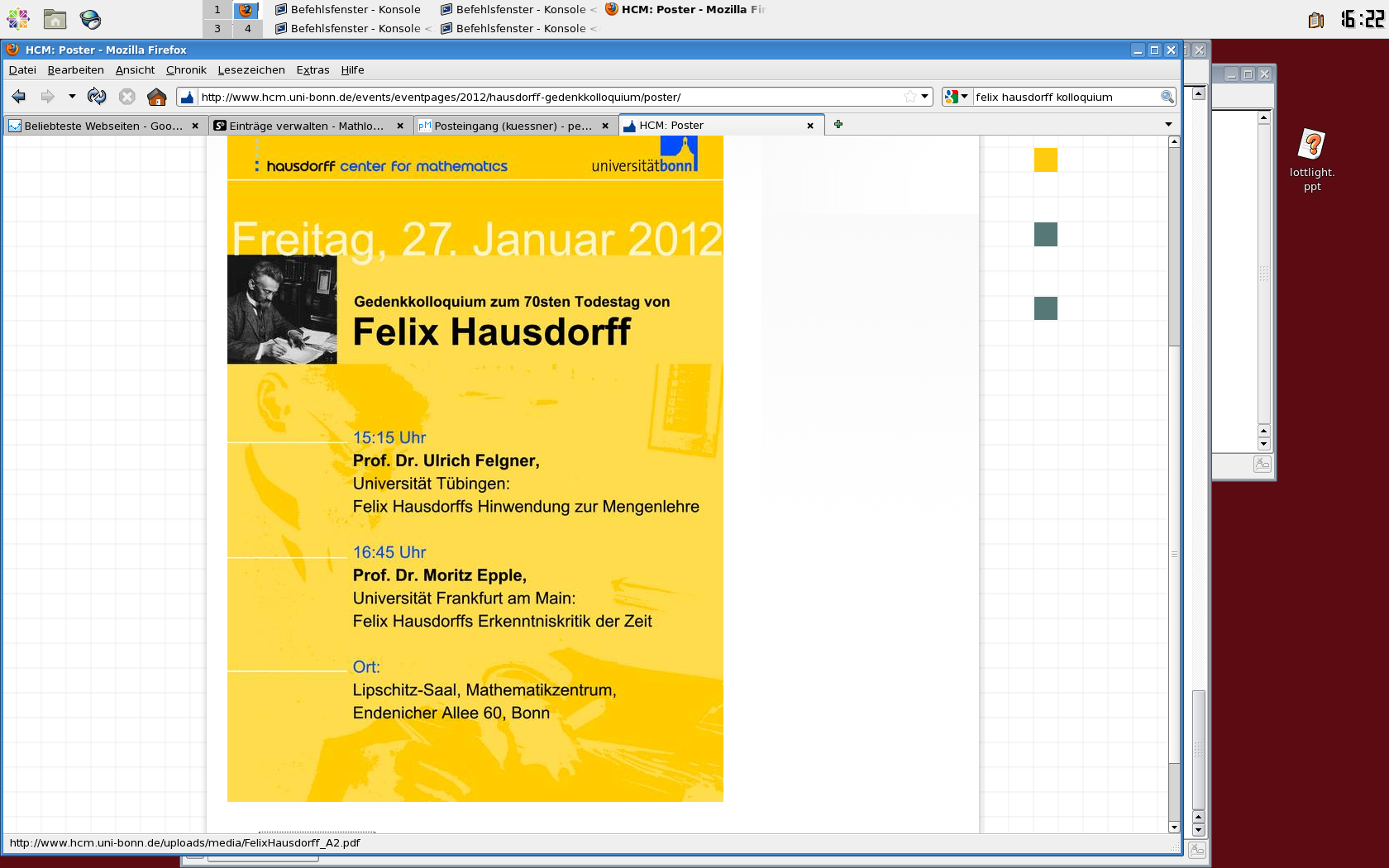The image size is (1389, 868).
Task: Click the Forward arrow button
Action: click(48, 97)
